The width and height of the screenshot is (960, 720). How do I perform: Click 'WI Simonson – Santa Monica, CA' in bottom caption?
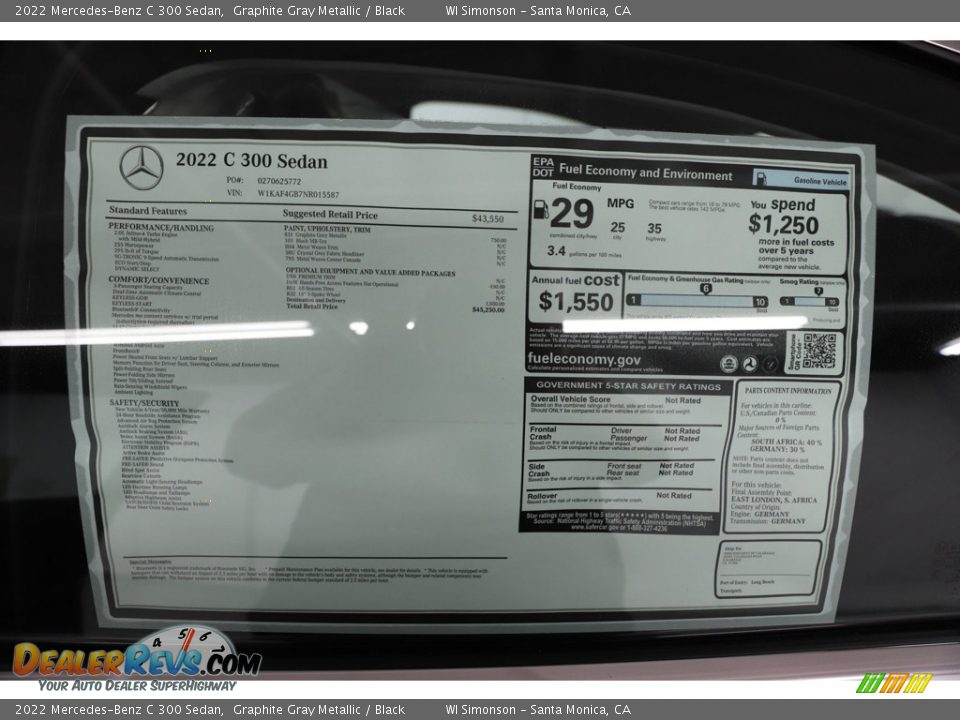pos(538,710)
